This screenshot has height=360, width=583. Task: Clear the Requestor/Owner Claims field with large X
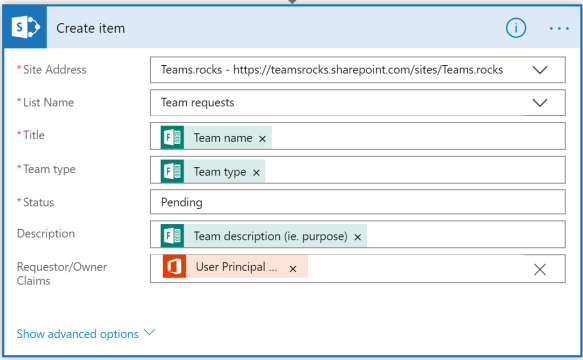540,269
